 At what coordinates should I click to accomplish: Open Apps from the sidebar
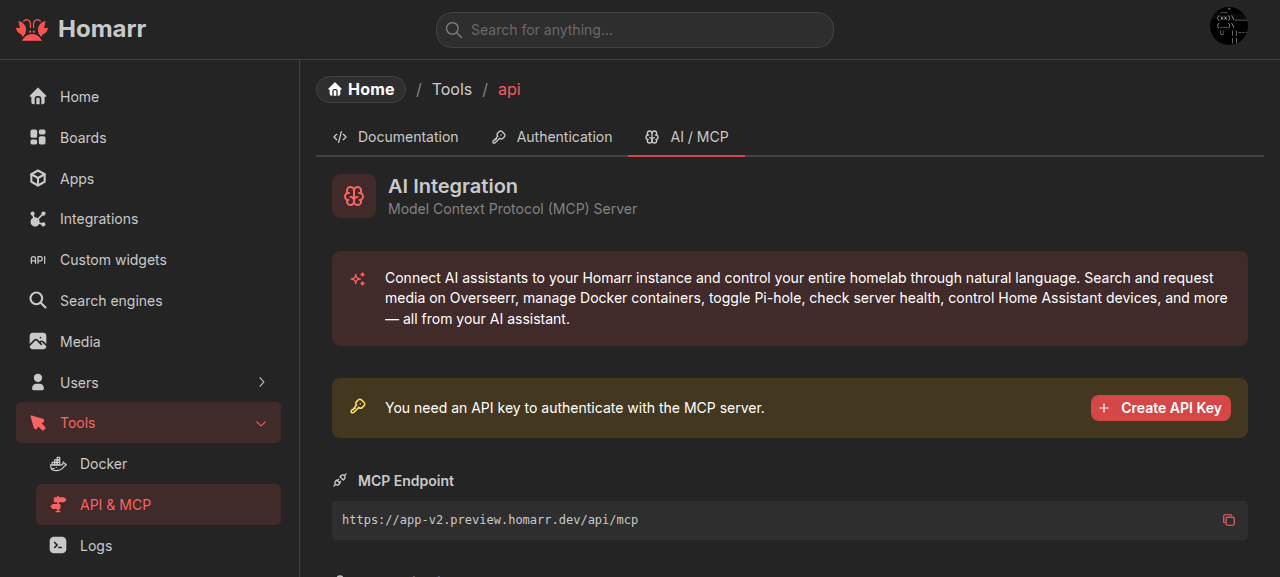148,178
